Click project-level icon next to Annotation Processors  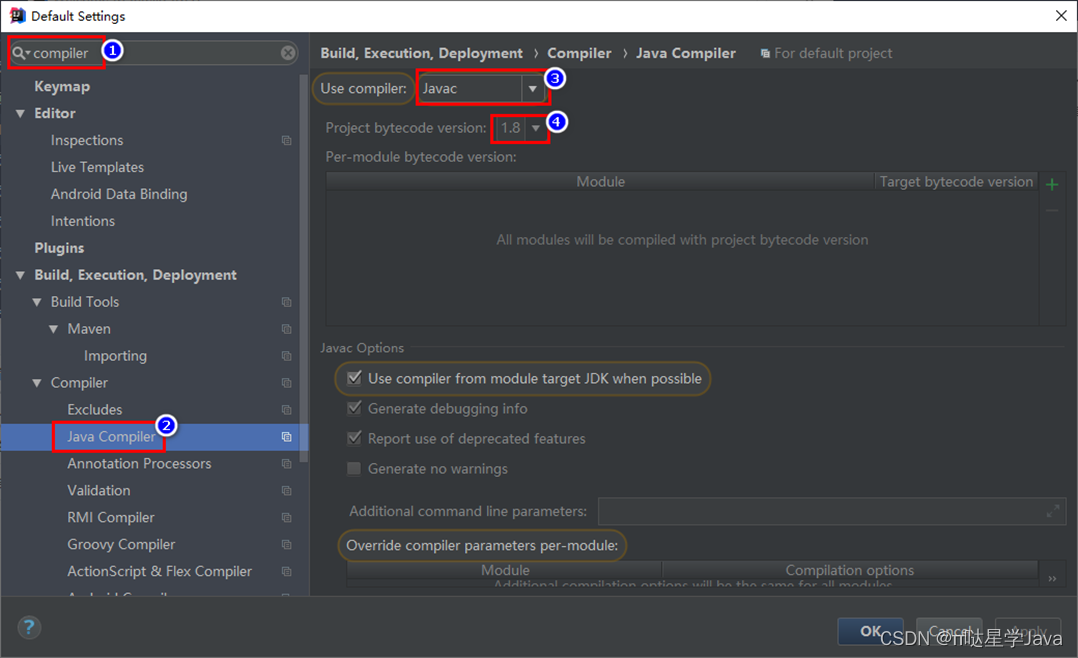point(287,463)
